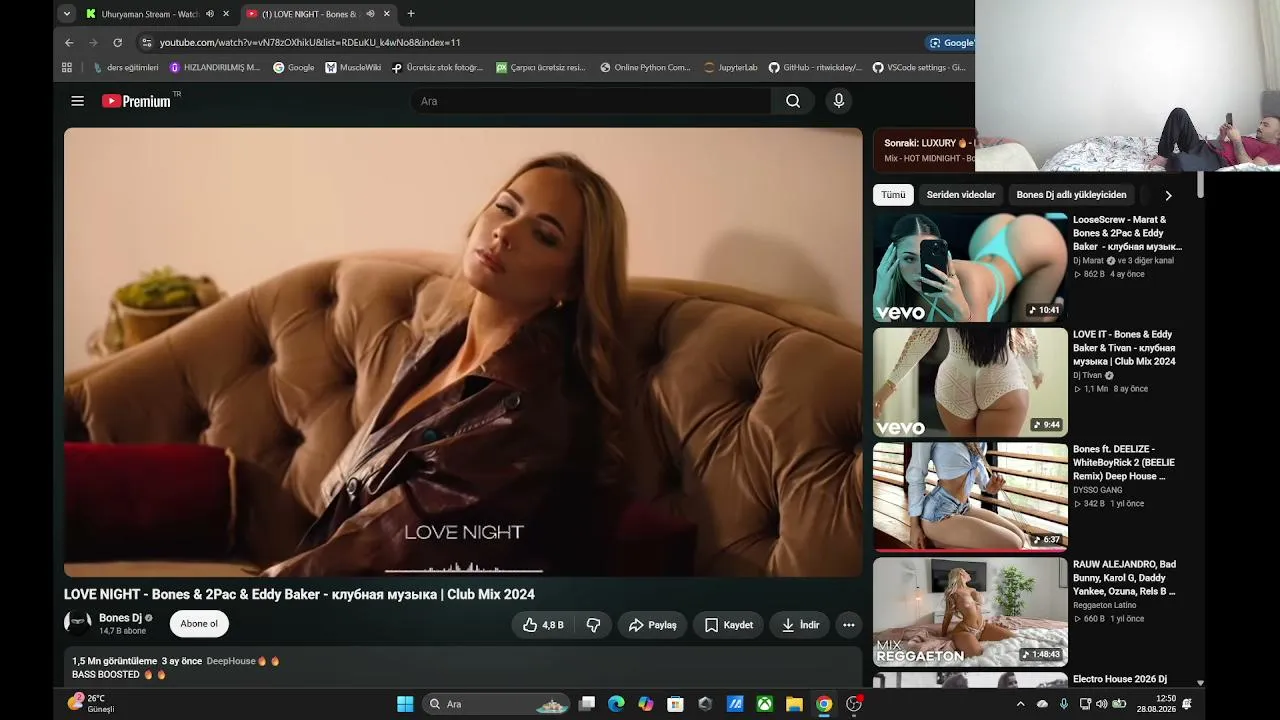Open the Google bookmark
Screen dimensions: 1280x720
pos(294,68)
